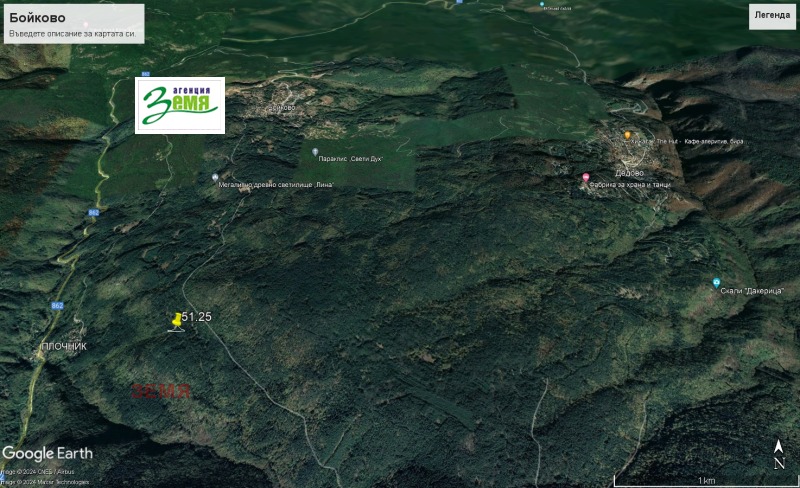The width and height of the screenshot is (800, 488).
Task: Open the Легенда legend button
Action: [771, 16]
